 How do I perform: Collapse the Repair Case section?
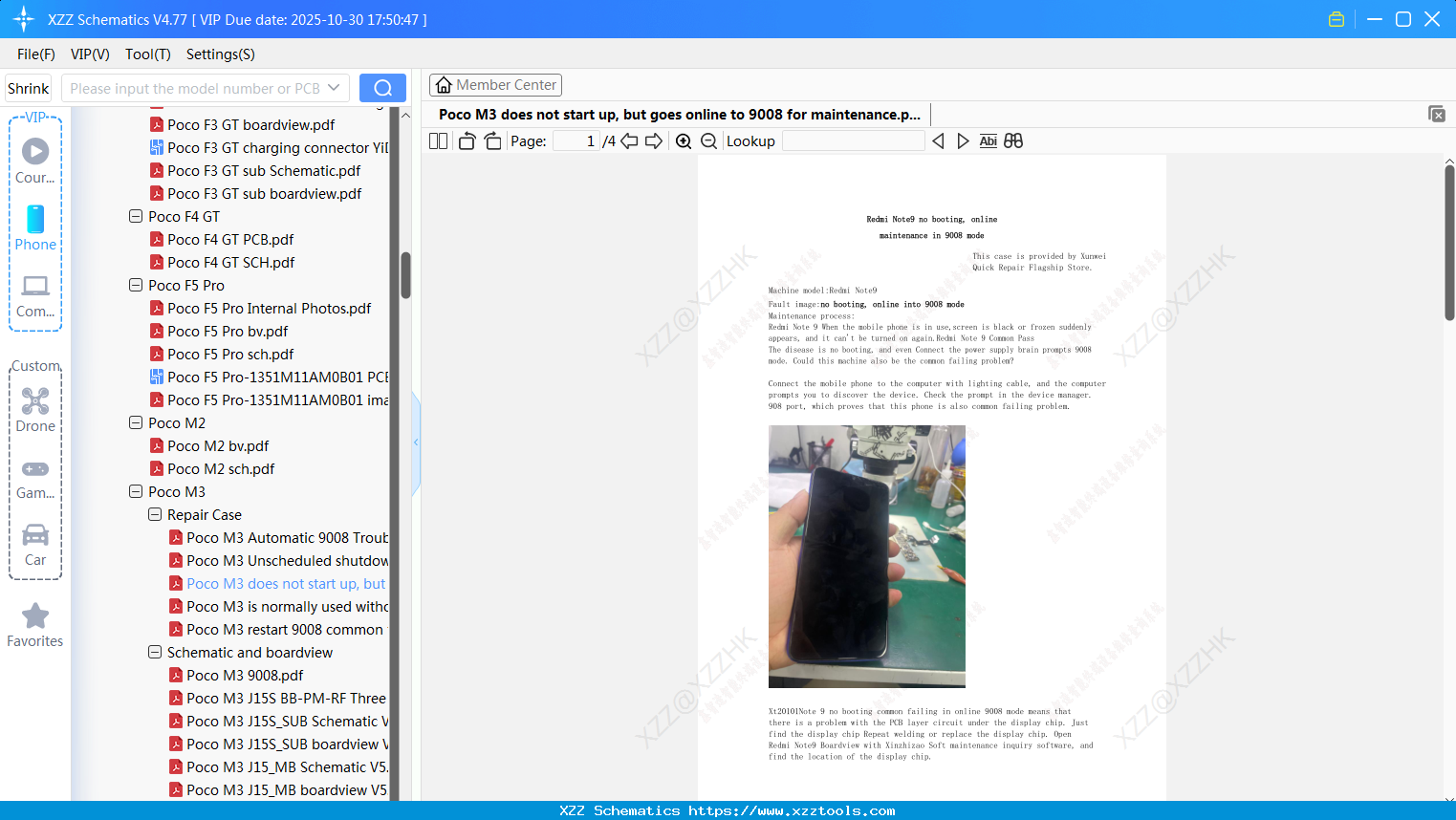[x=155, y=514]
